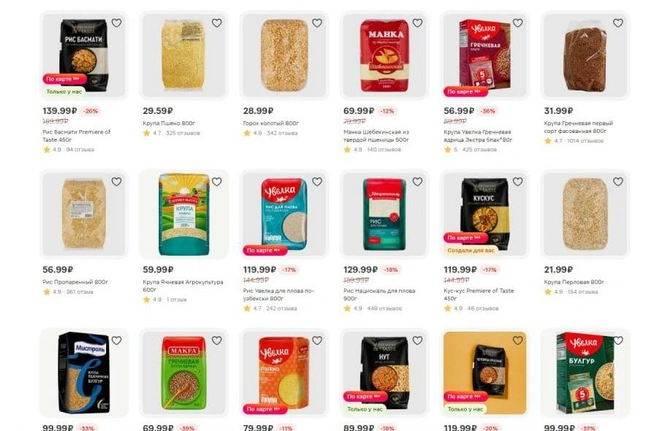The height and width of the screenshot is (431, 656).
Task: Open the Крупа Перловая 800г product title
Action: (x=574, y=282)
